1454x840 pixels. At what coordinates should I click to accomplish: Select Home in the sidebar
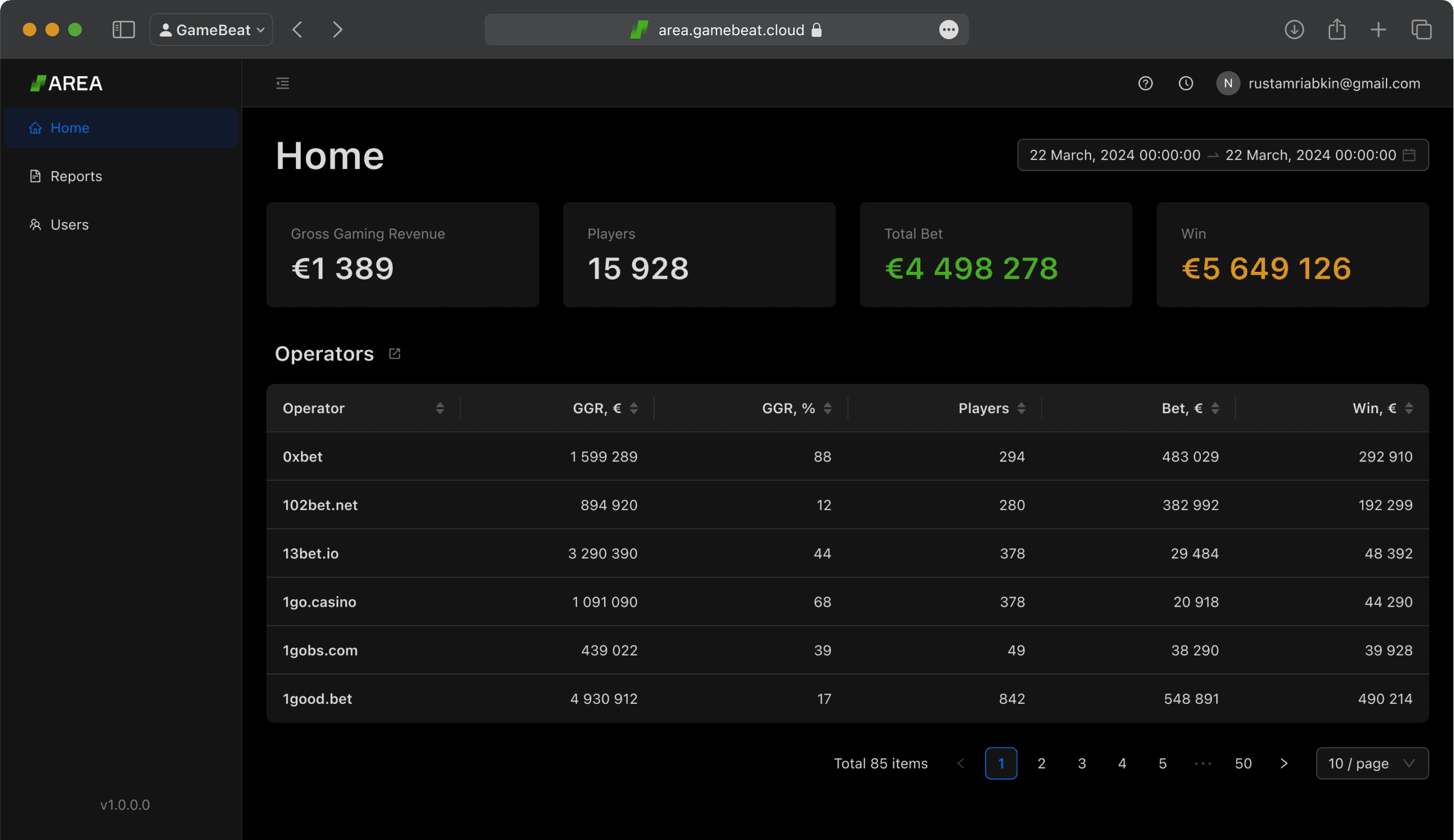(121, 128)
